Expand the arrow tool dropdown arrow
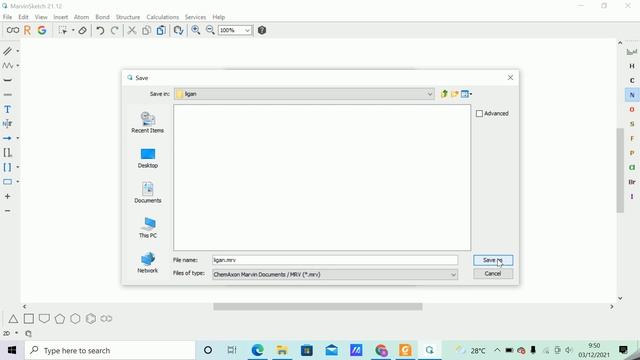The width and height of the screenshot is (640, 360). pyautogui.click(x=18, y=138)
